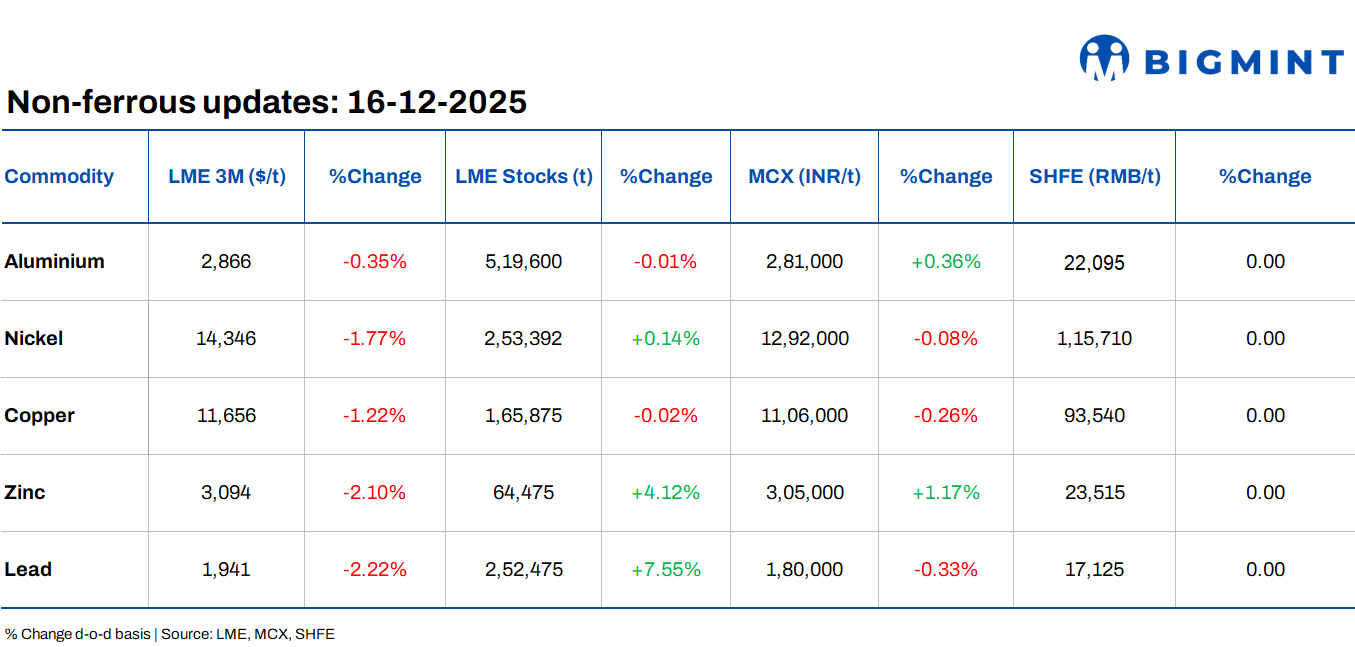Click the Nickel LME change -1.77%

pyautogui.click(x=374, y=339)
